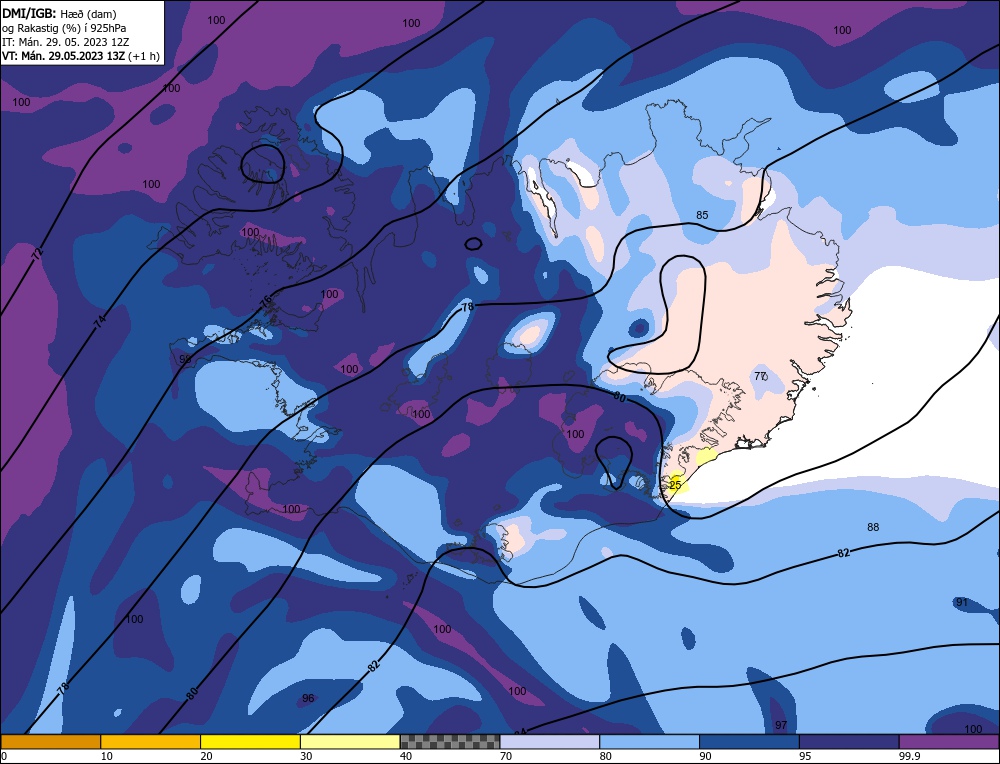Click the humidity value '97' on the map
Viewport: 1000px width, 764px height.
(x=781, y=725)
